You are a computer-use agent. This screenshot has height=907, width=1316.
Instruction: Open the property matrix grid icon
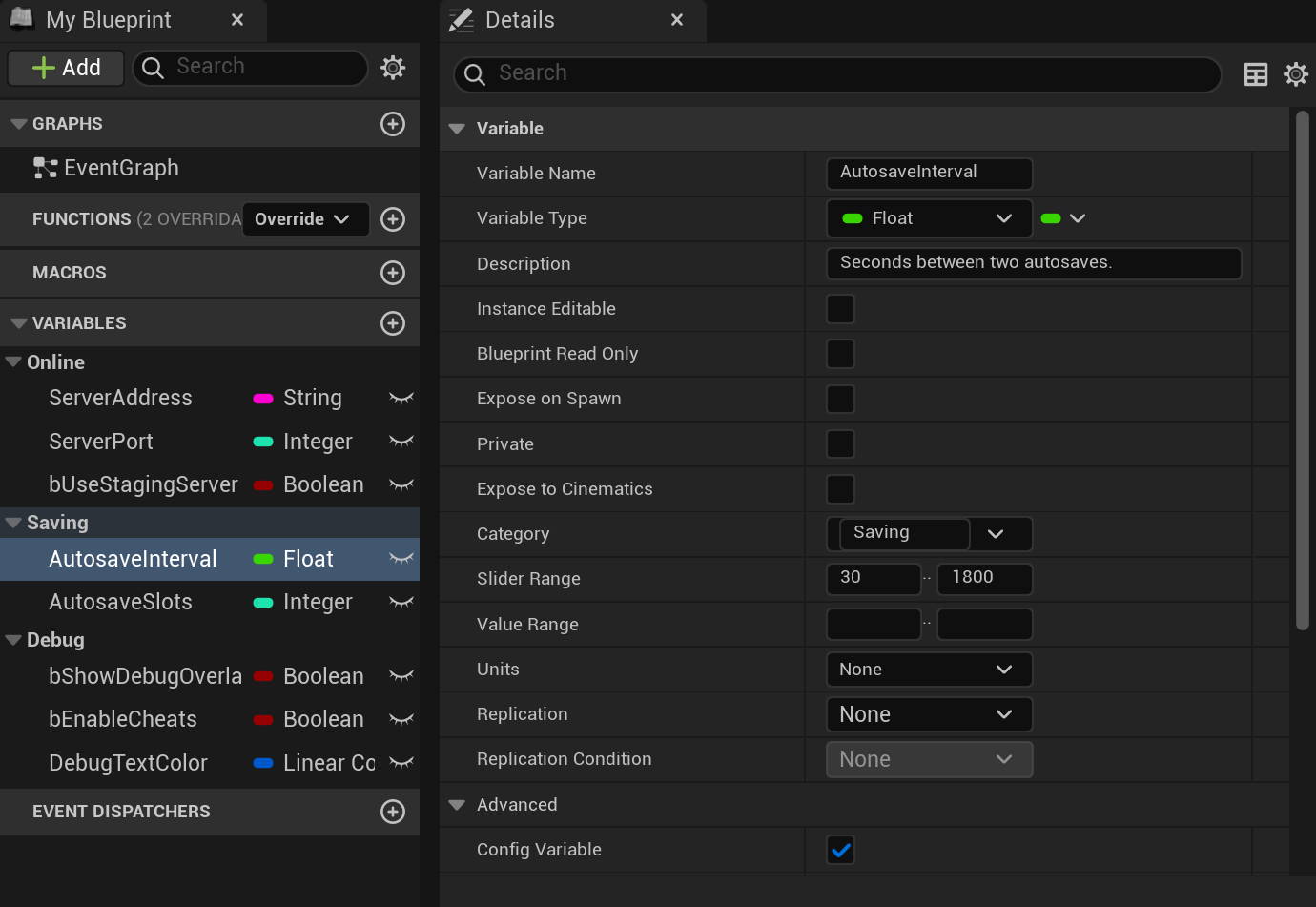click(x=1256, y=74)
